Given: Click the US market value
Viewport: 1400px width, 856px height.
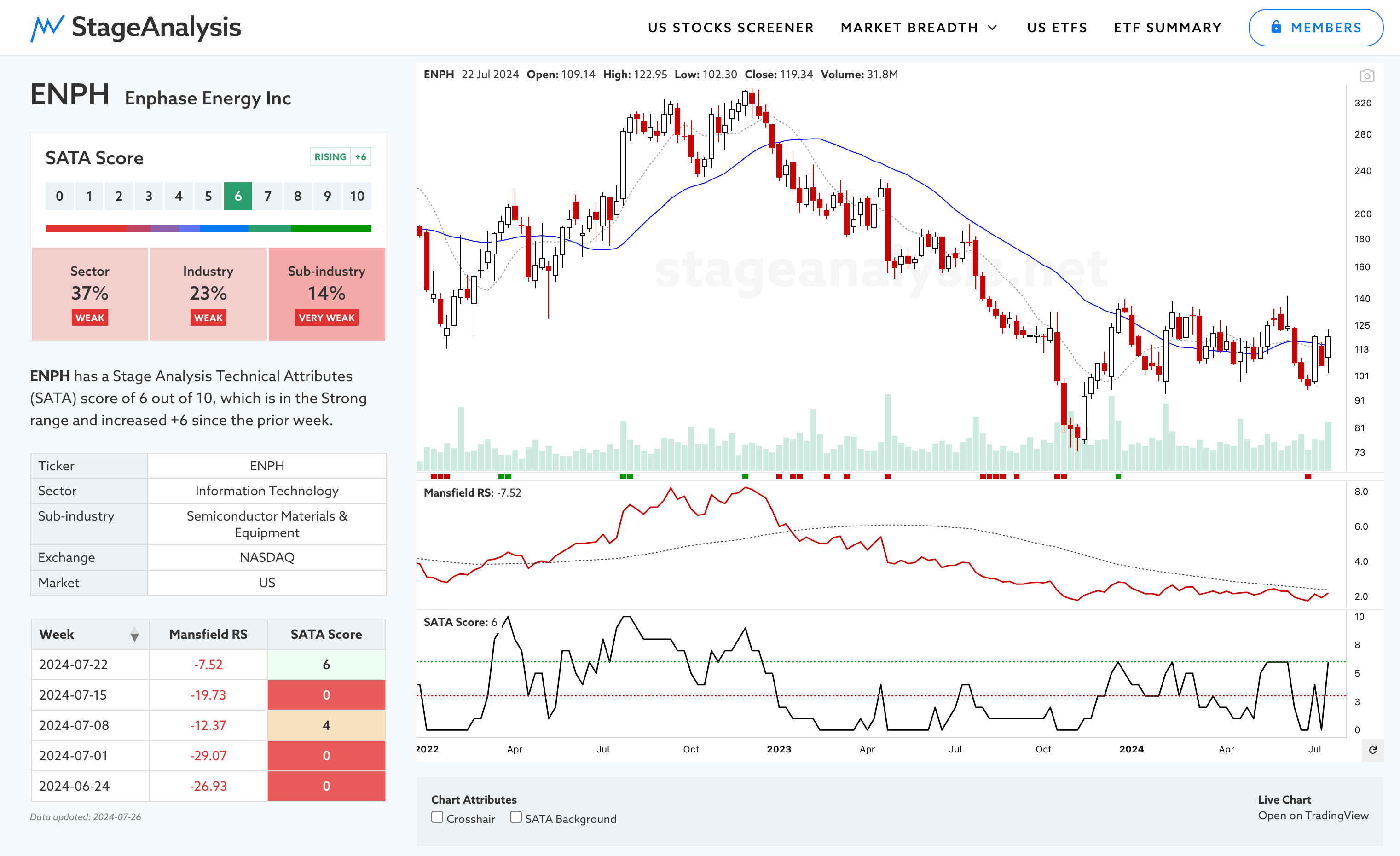Looking at the screenshot, I should [x=267, y=583].
